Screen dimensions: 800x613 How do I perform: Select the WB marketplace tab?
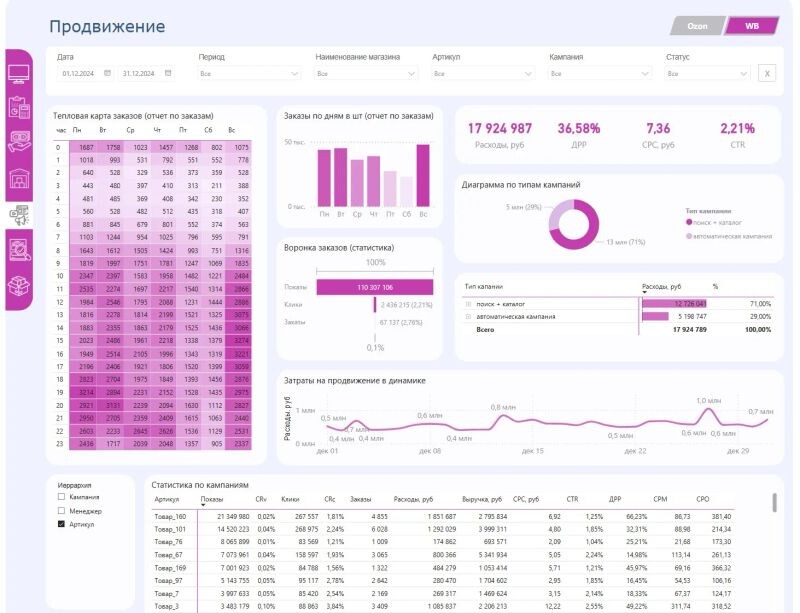coord(751,26)
